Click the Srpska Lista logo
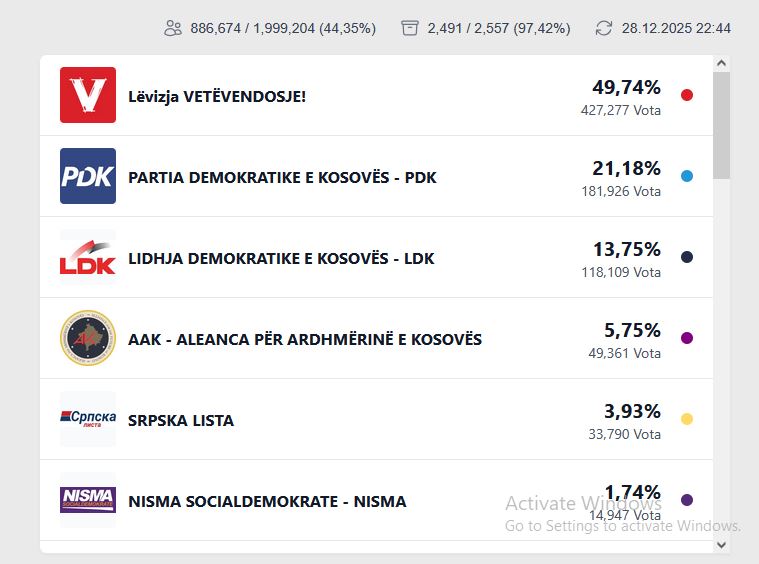This screenshot has width=759, height=564. (88, 419)
